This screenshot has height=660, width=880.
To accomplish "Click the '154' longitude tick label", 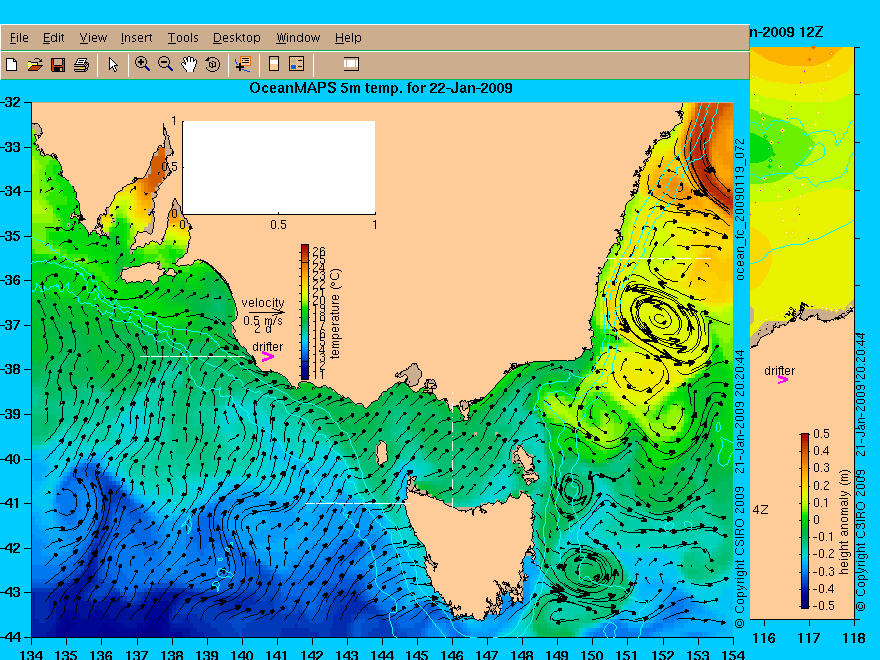I will click(x=732, y=654).
